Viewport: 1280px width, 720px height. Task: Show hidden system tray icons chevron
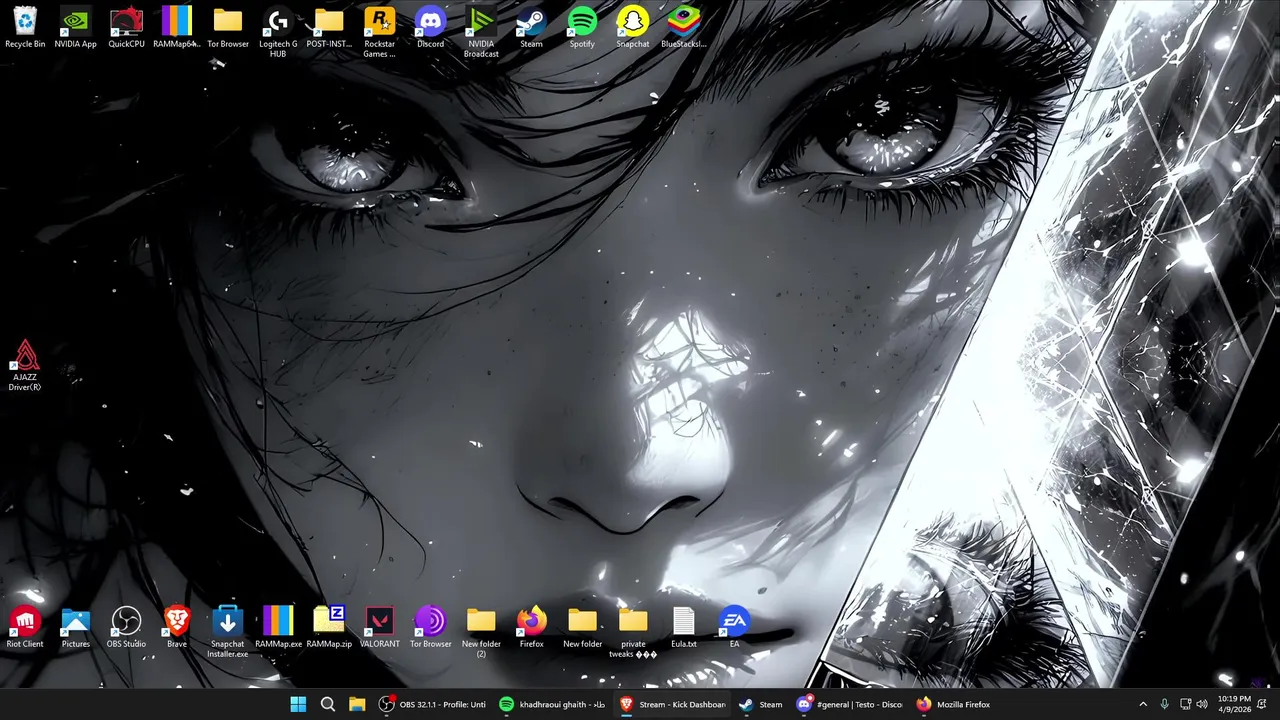(x=1143, y=704)
